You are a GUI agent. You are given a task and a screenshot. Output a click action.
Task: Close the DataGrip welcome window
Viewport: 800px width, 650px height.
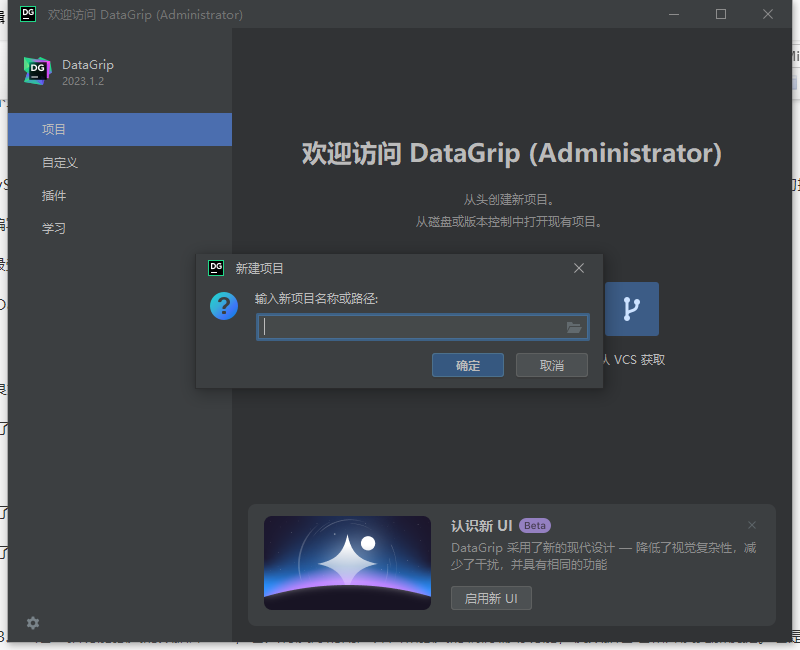pos(768,14)
